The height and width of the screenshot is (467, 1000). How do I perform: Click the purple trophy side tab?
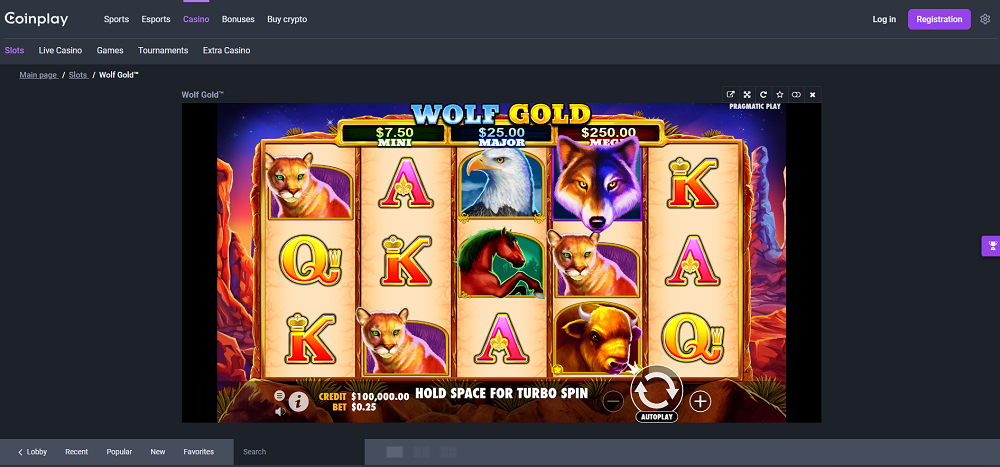[991, 246]
